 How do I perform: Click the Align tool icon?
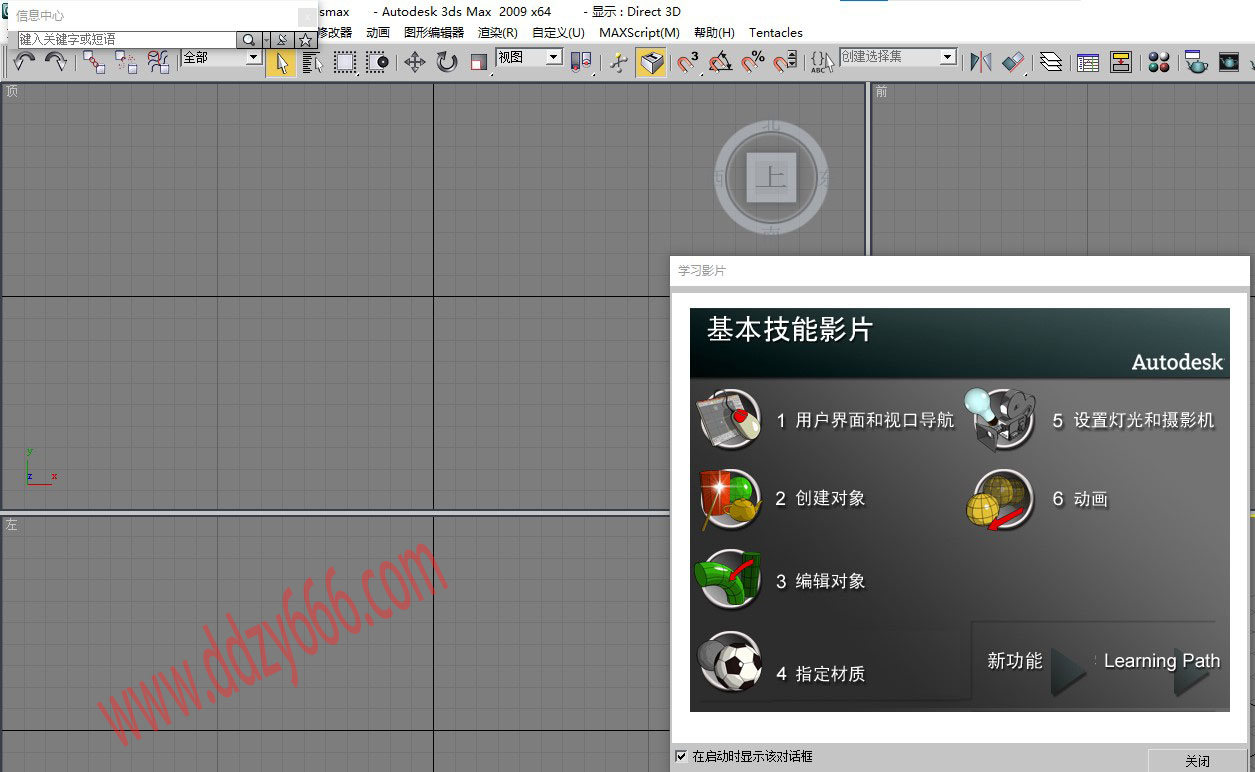(1013, 62)
